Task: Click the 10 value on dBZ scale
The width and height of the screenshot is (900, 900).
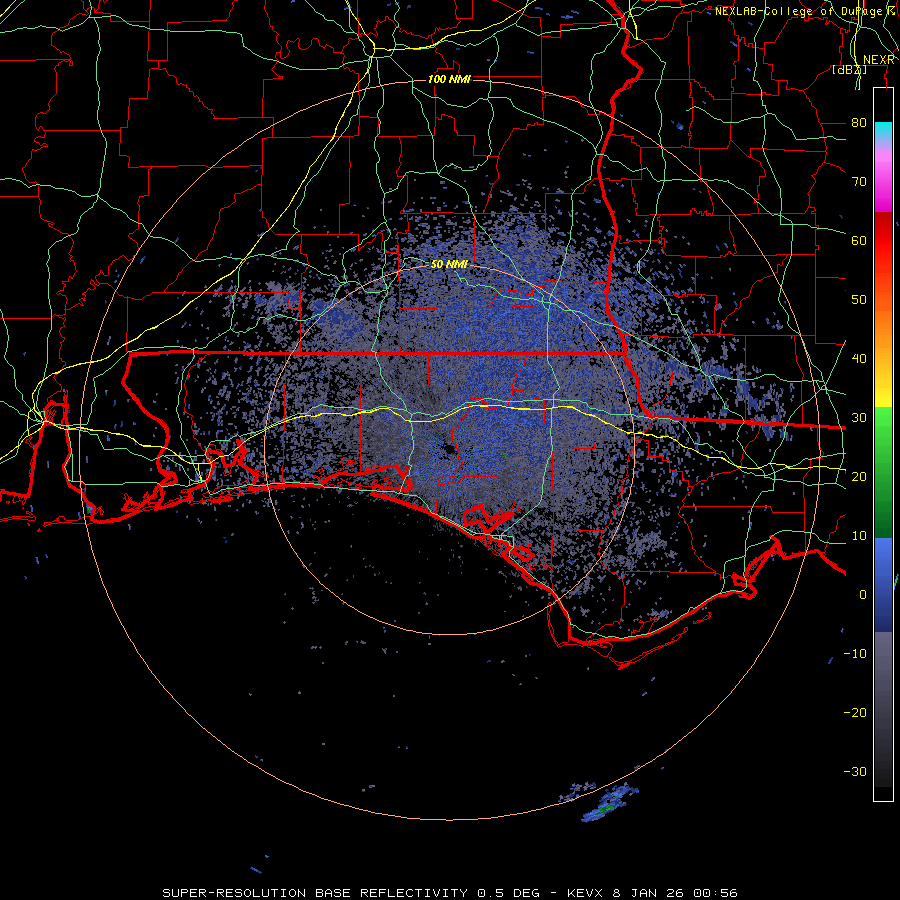Action: click(x=859, y=536)
